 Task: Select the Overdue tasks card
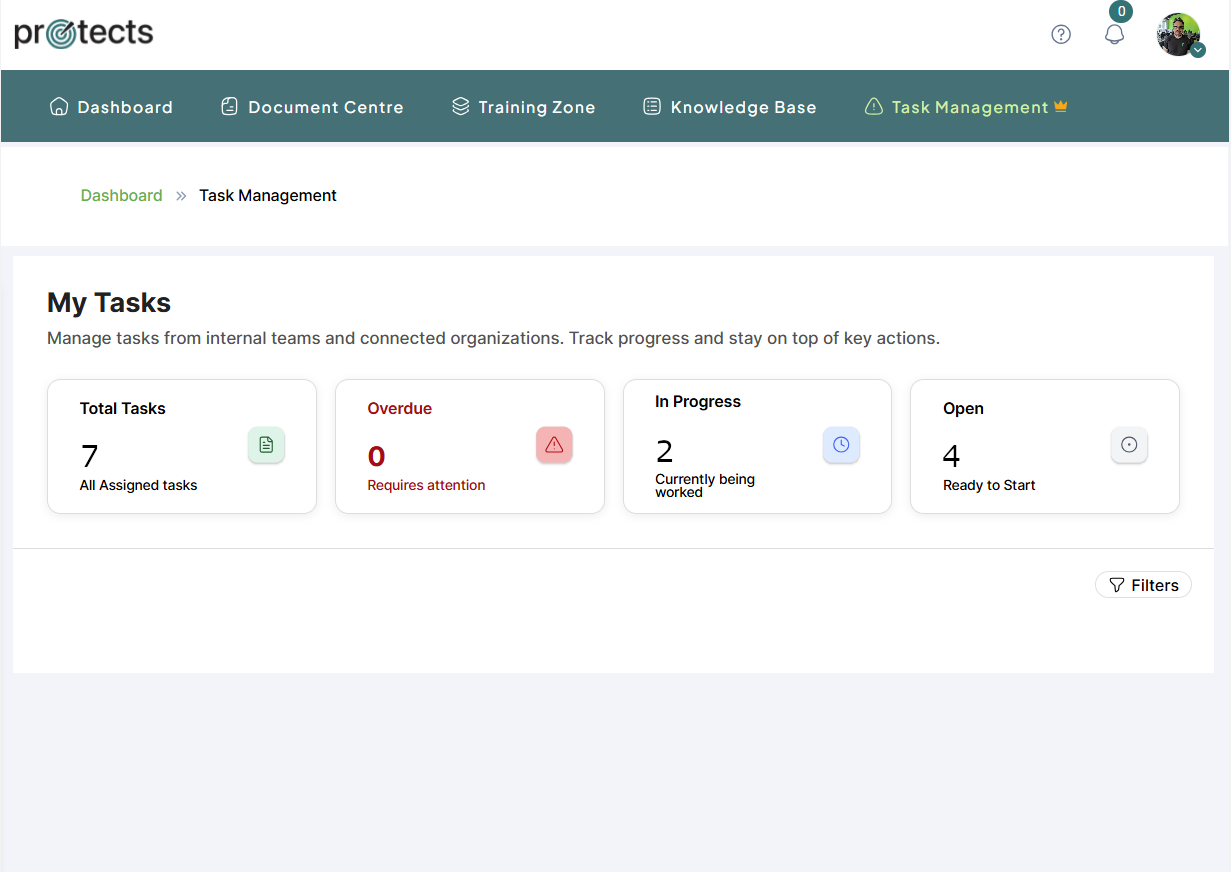[469, 446]
